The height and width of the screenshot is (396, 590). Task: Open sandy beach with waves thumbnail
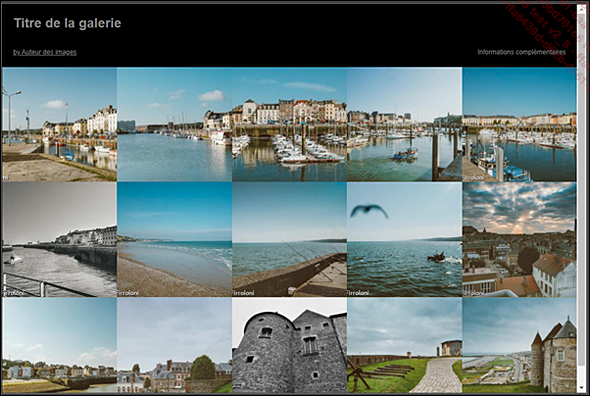175,240
